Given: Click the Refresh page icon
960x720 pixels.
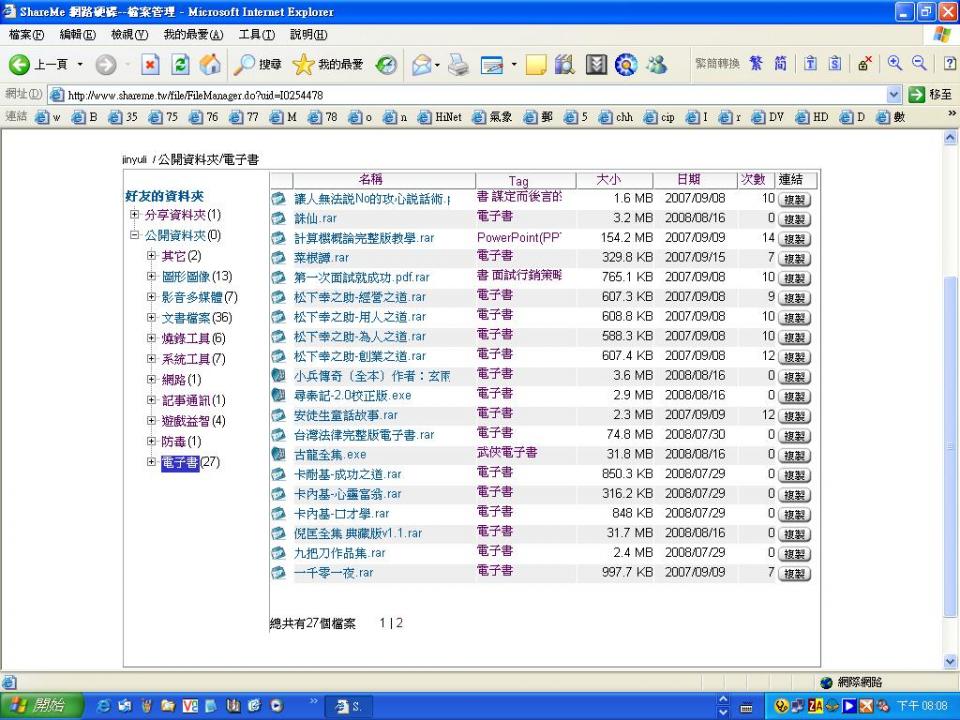Looking at the screenshot, I should 180,64.
